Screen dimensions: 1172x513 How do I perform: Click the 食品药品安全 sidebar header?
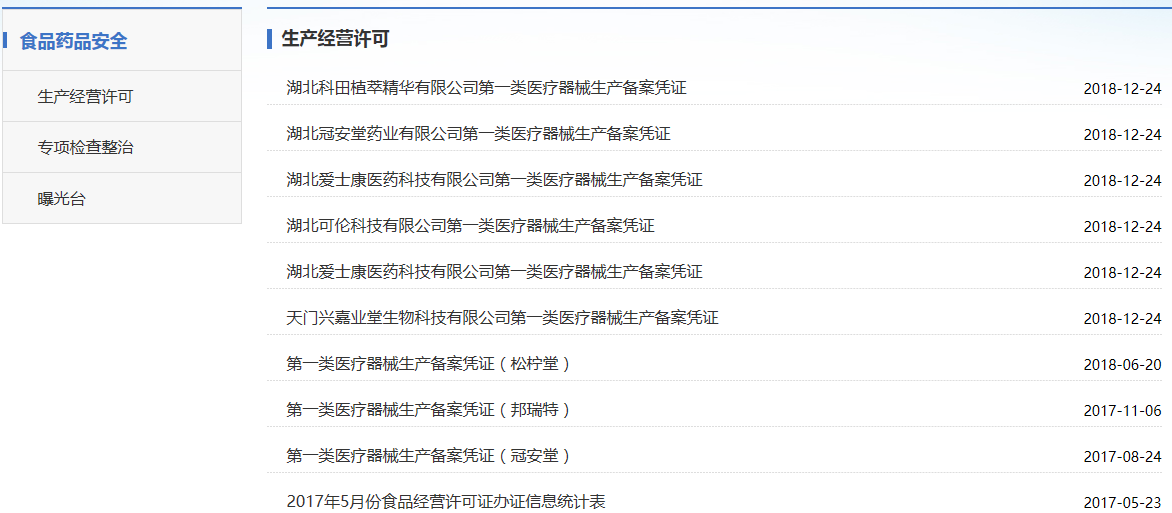point(74,41)
